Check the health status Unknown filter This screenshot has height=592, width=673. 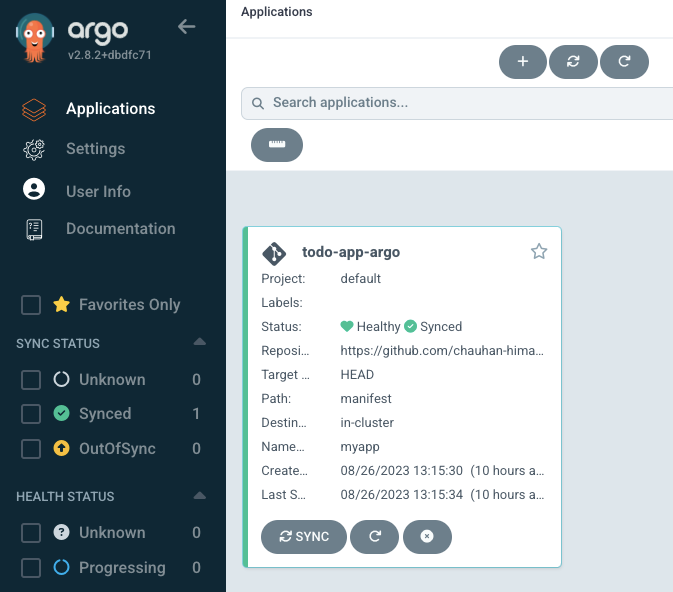pyautogui.click(x=31, y=533)
